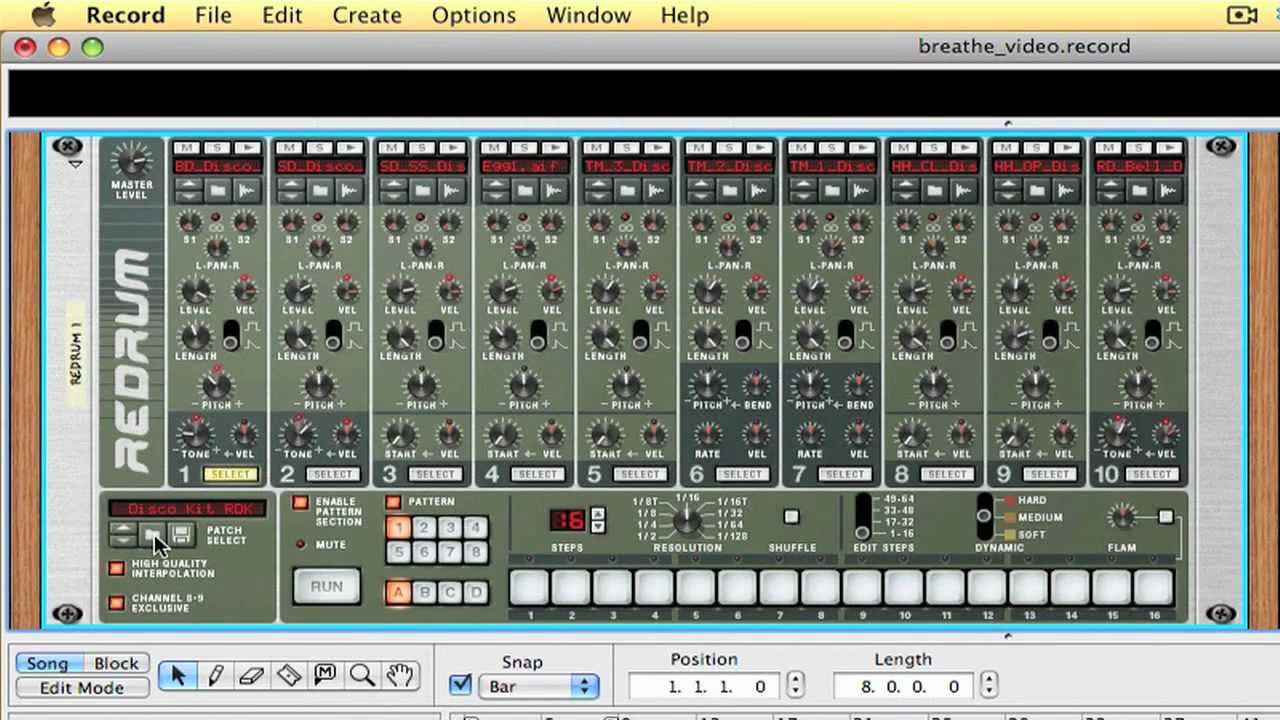Open sample folder on channel 6
Viewport: 1280px width, 720px height.
(729, 190)
